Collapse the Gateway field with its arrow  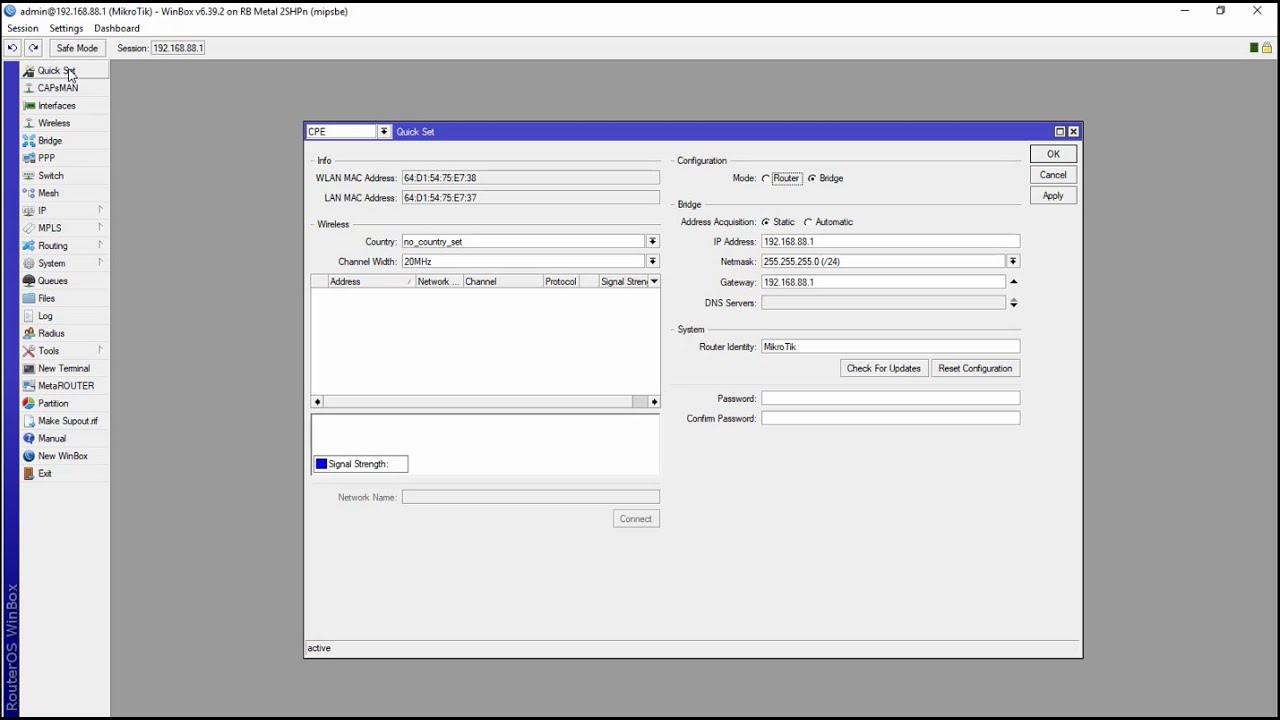(x=1013, y=282)
